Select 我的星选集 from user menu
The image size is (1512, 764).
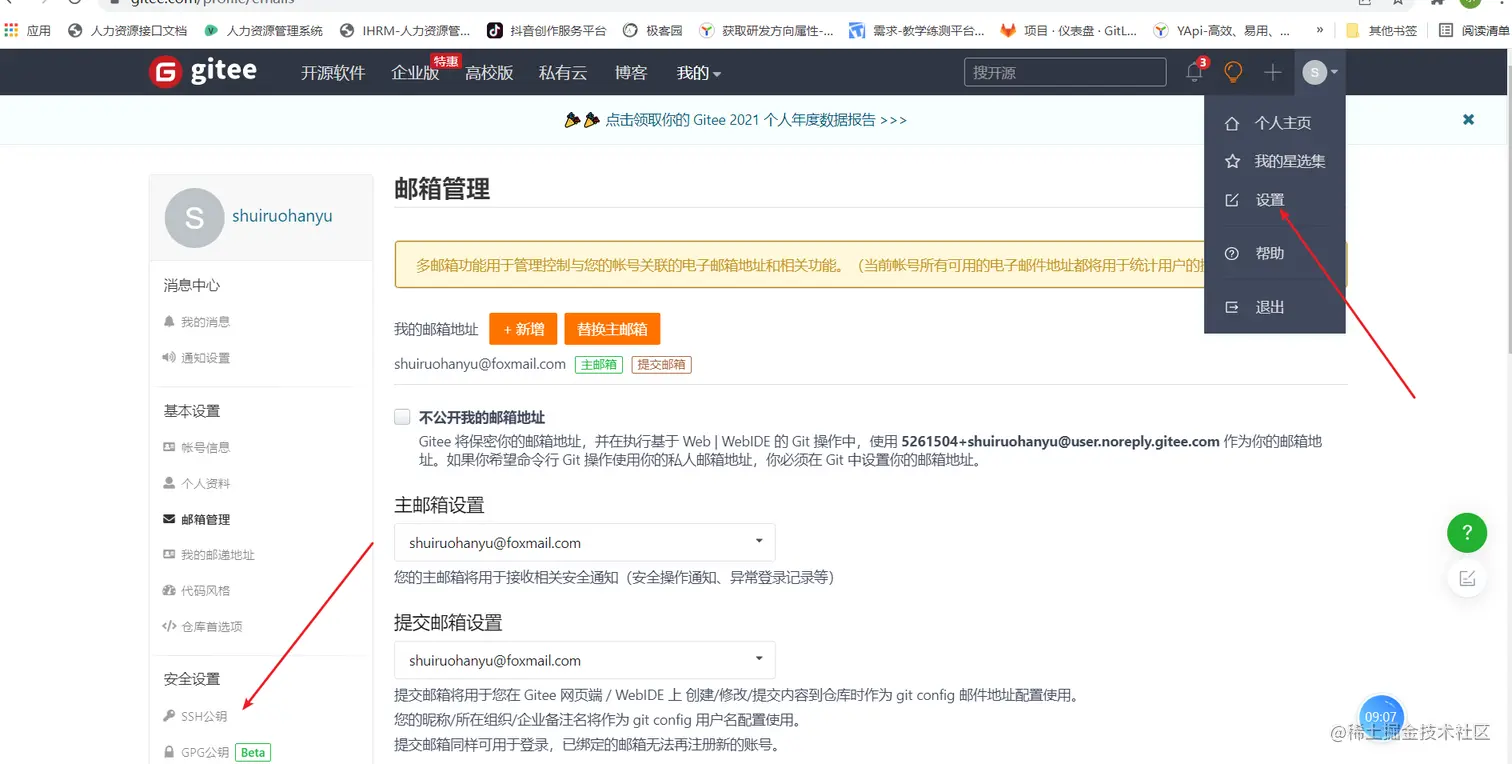click(1275, 161)
